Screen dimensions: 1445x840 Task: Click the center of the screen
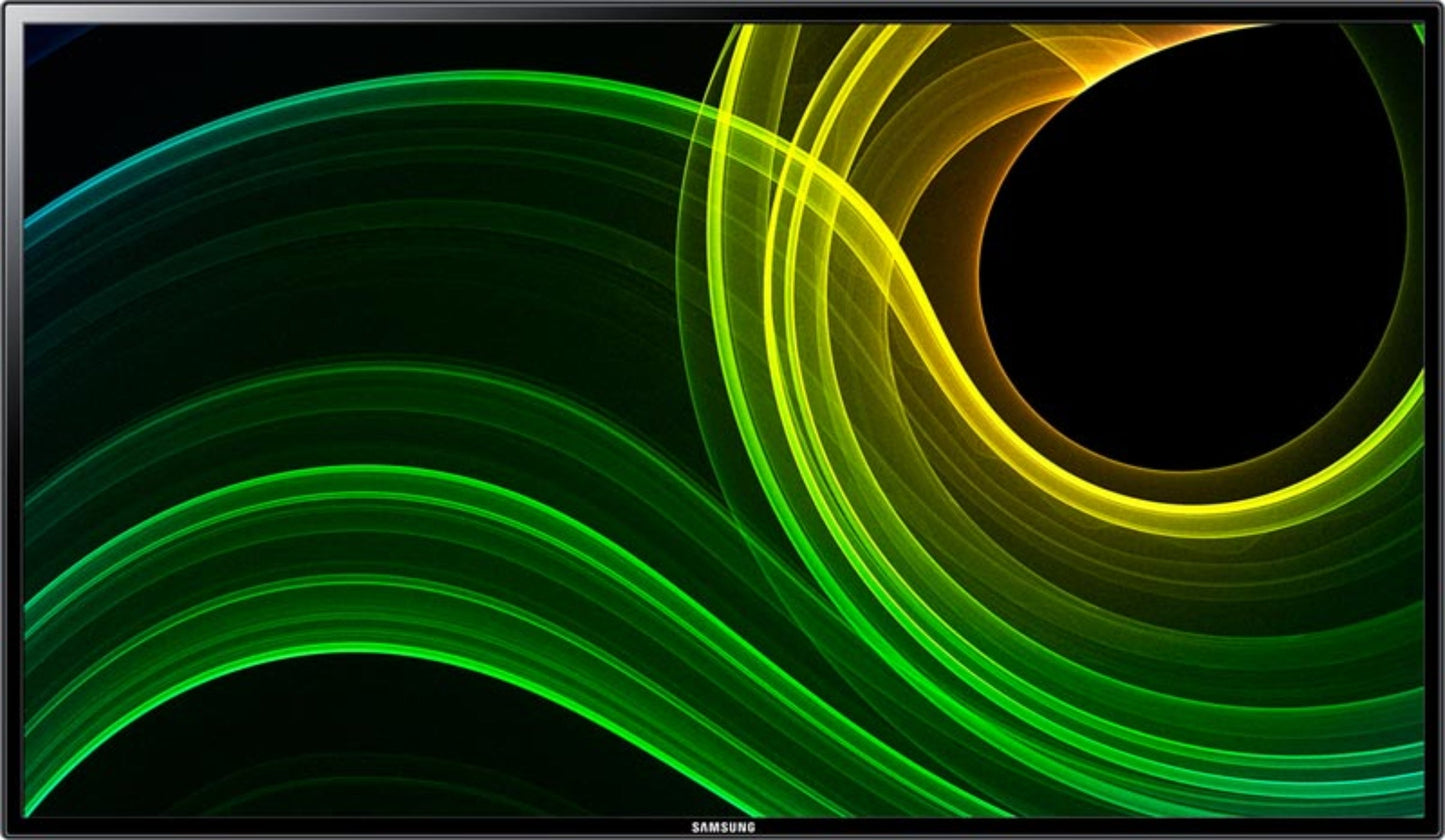tap(722, 420)
